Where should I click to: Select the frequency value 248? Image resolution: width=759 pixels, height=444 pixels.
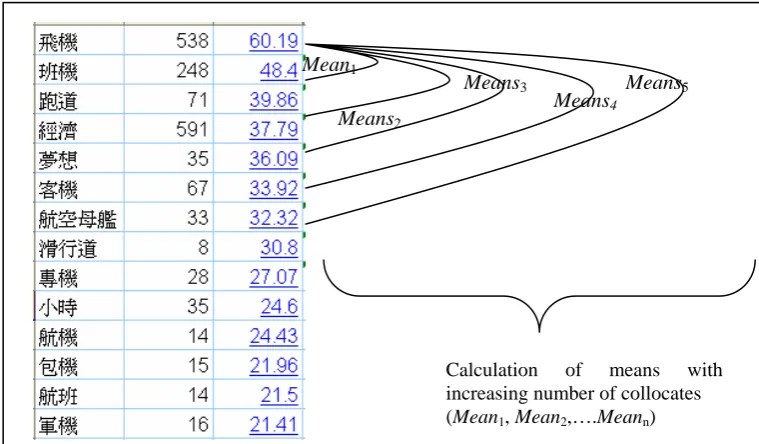[x=192, y=71]
